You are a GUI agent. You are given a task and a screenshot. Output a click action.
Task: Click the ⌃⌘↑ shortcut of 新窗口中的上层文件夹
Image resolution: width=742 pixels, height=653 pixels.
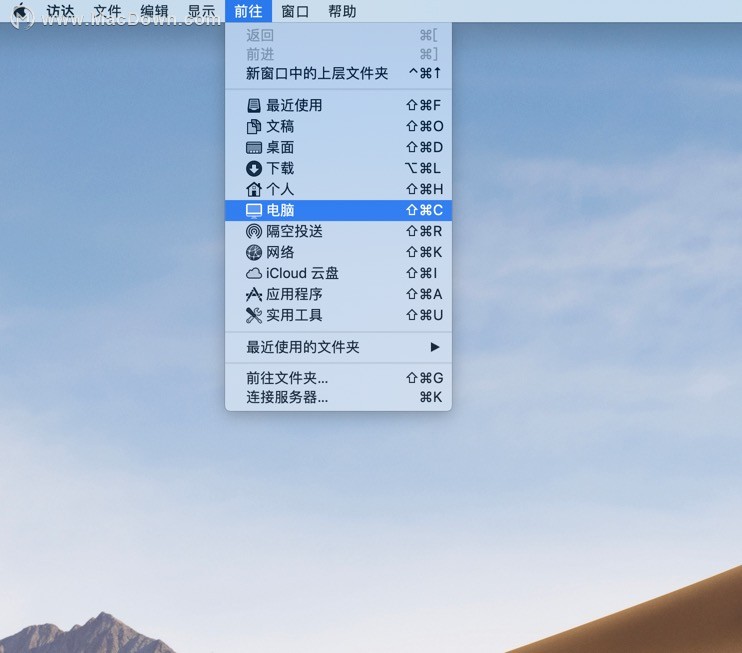(x=425, y=73)
